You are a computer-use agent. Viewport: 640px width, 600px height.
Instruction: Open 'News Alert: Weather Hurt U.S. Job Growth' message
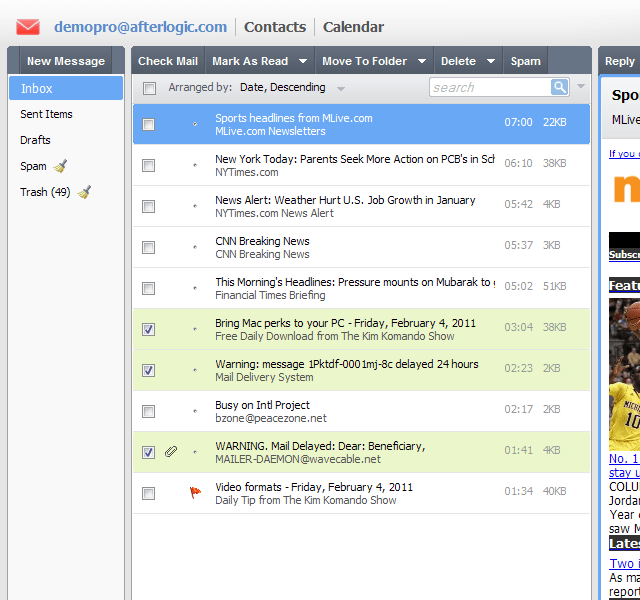point(345,200)
